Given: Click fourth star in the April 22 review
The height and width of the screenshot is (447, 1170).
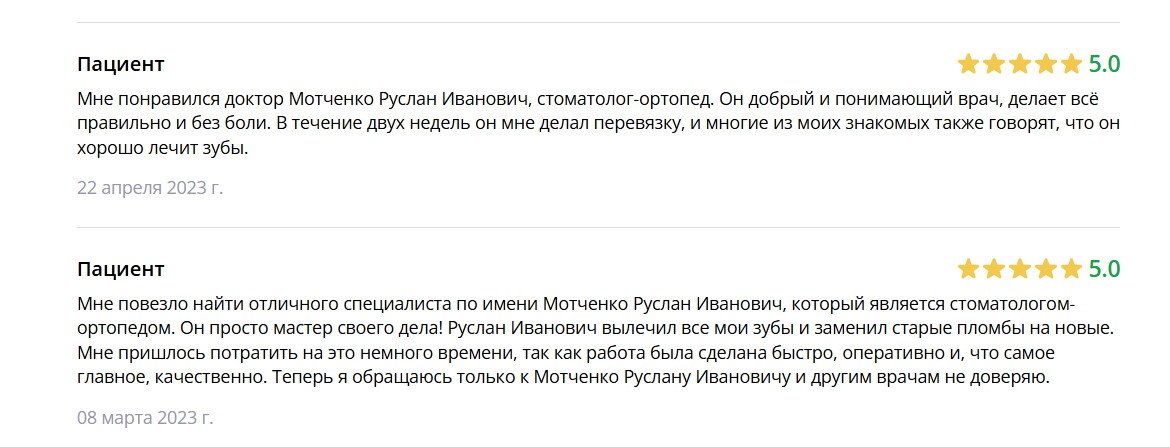Looking at the screenshot, I should coord(1046,65).
